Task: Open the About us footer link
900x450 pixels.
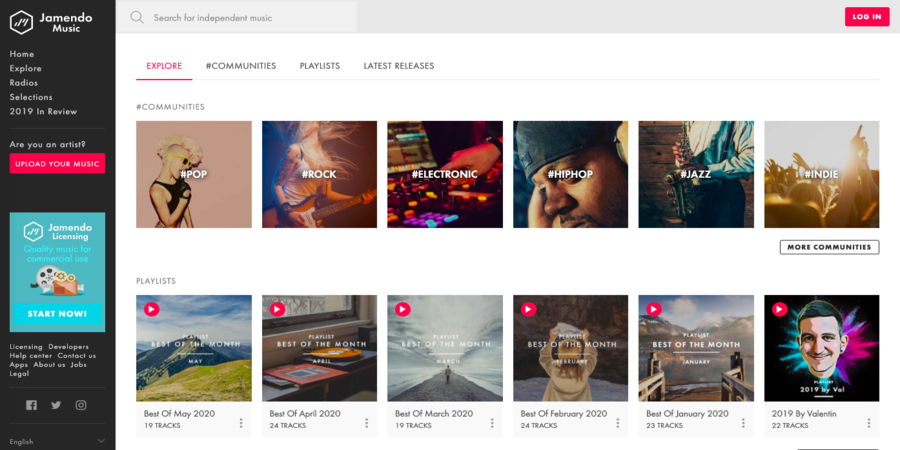Action: pos(49,364)
